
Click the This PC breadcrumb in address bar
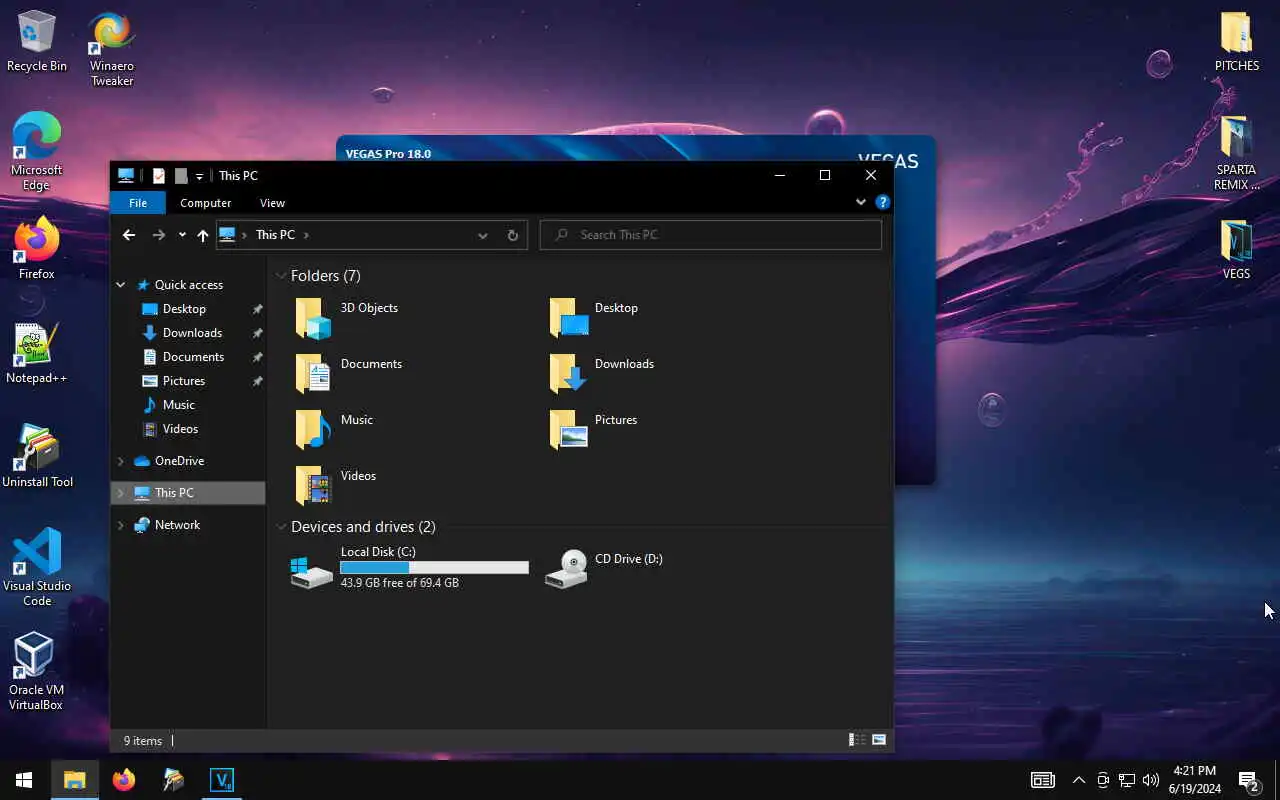coord(275,235)
